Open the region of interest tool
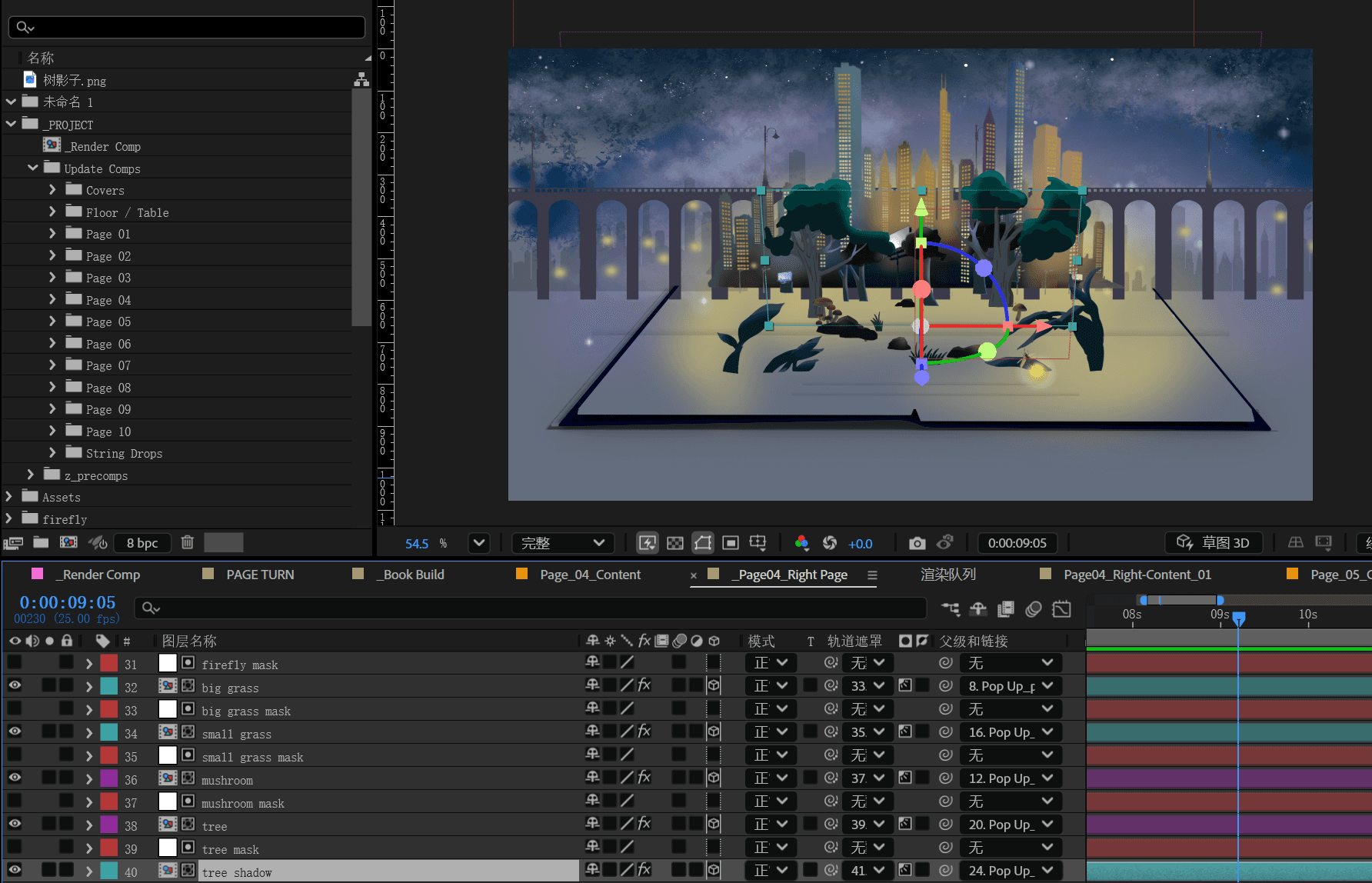 tap(731, 543)
